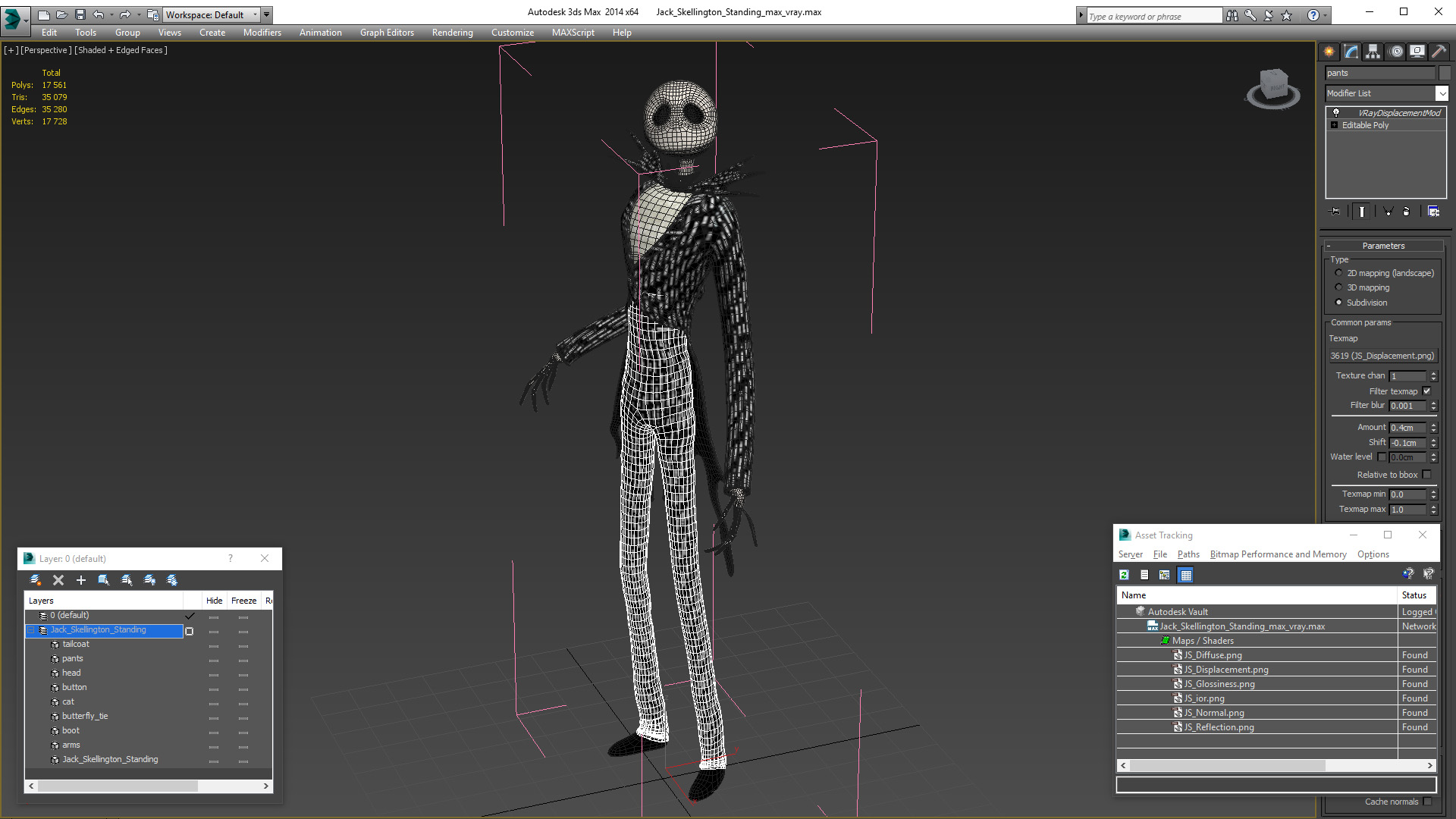Click the Pin Stack icon
Image resolution: width=1456 pixels, height=819 pixels.
pos(1335,212)
